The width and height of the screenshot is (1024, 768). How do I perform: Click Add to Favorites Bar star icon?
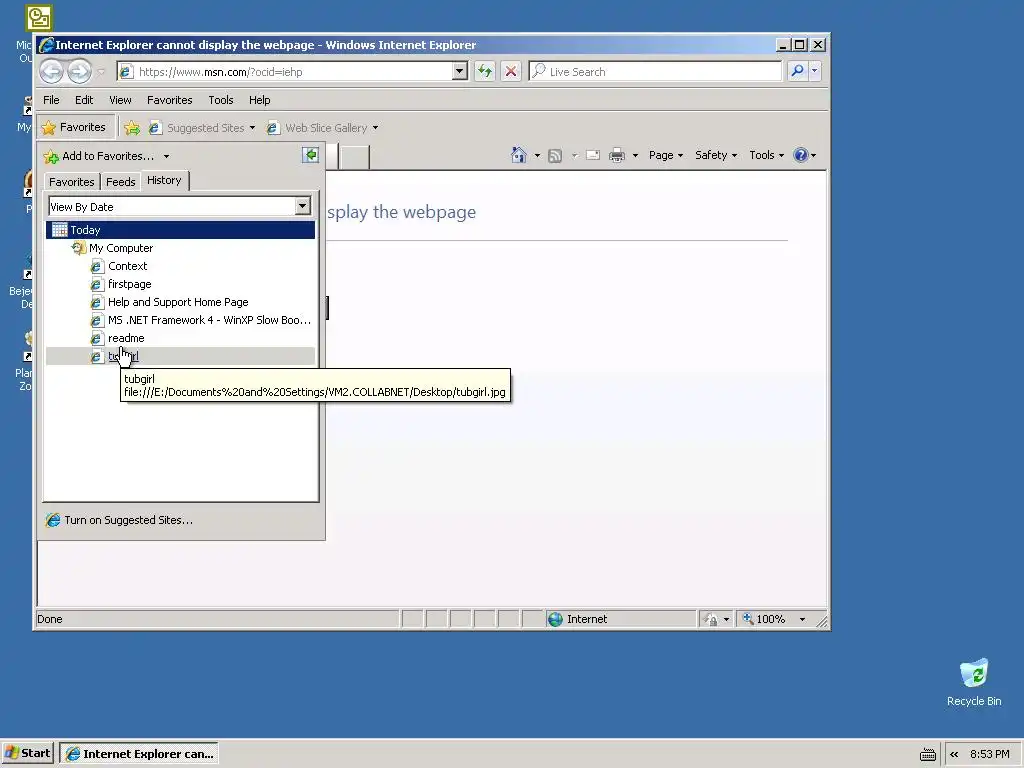132,128
